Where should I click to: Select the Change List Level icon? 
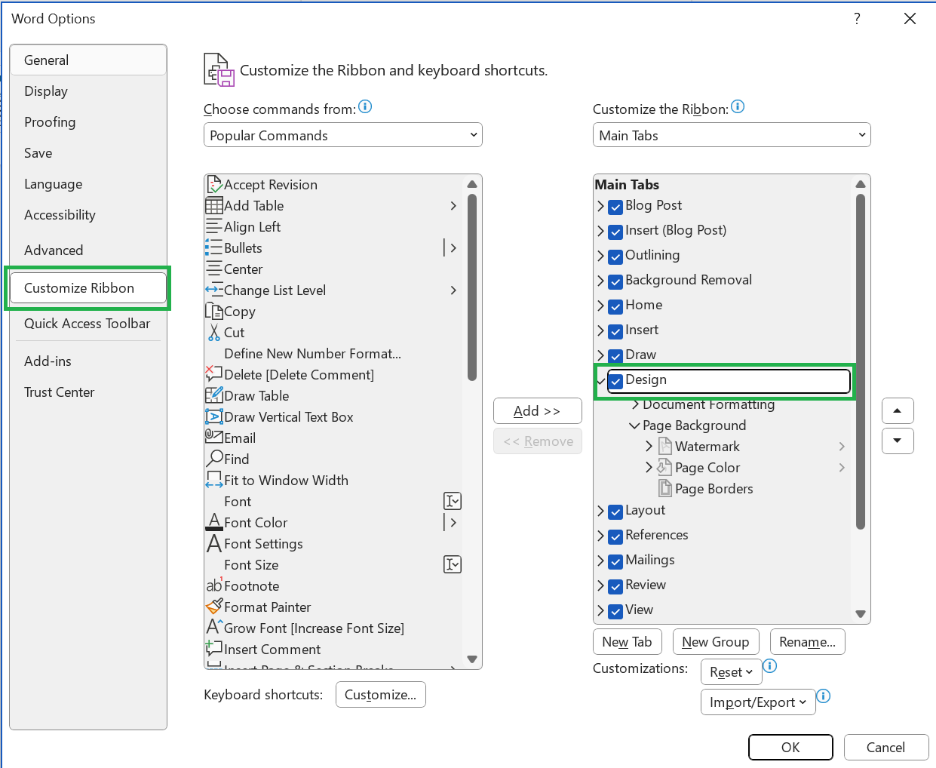click(214, 290)
